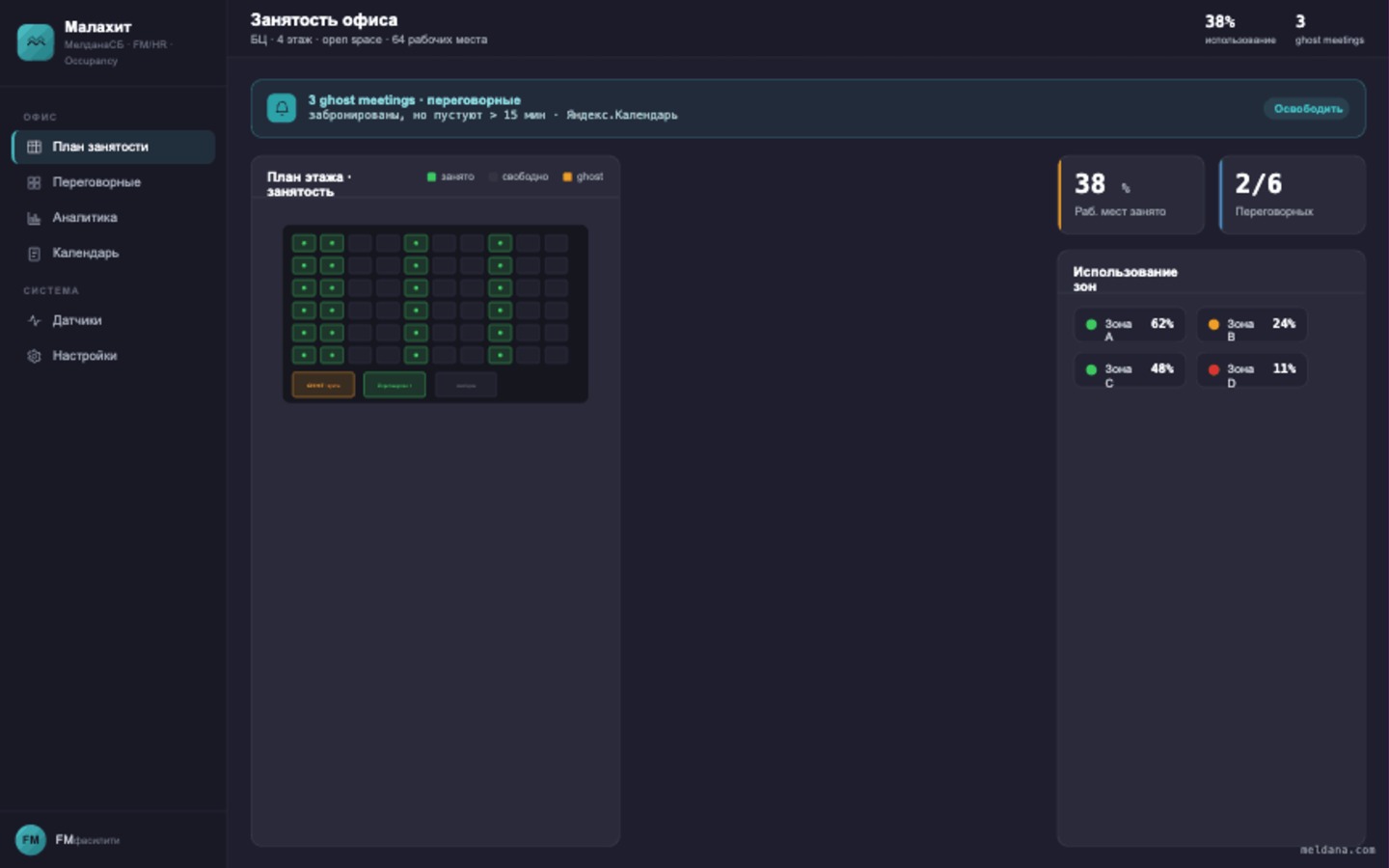Click the 38% Раб. мест занято card
Viewport: 1389px width, 868px height.
click(x=1131, y=195)
